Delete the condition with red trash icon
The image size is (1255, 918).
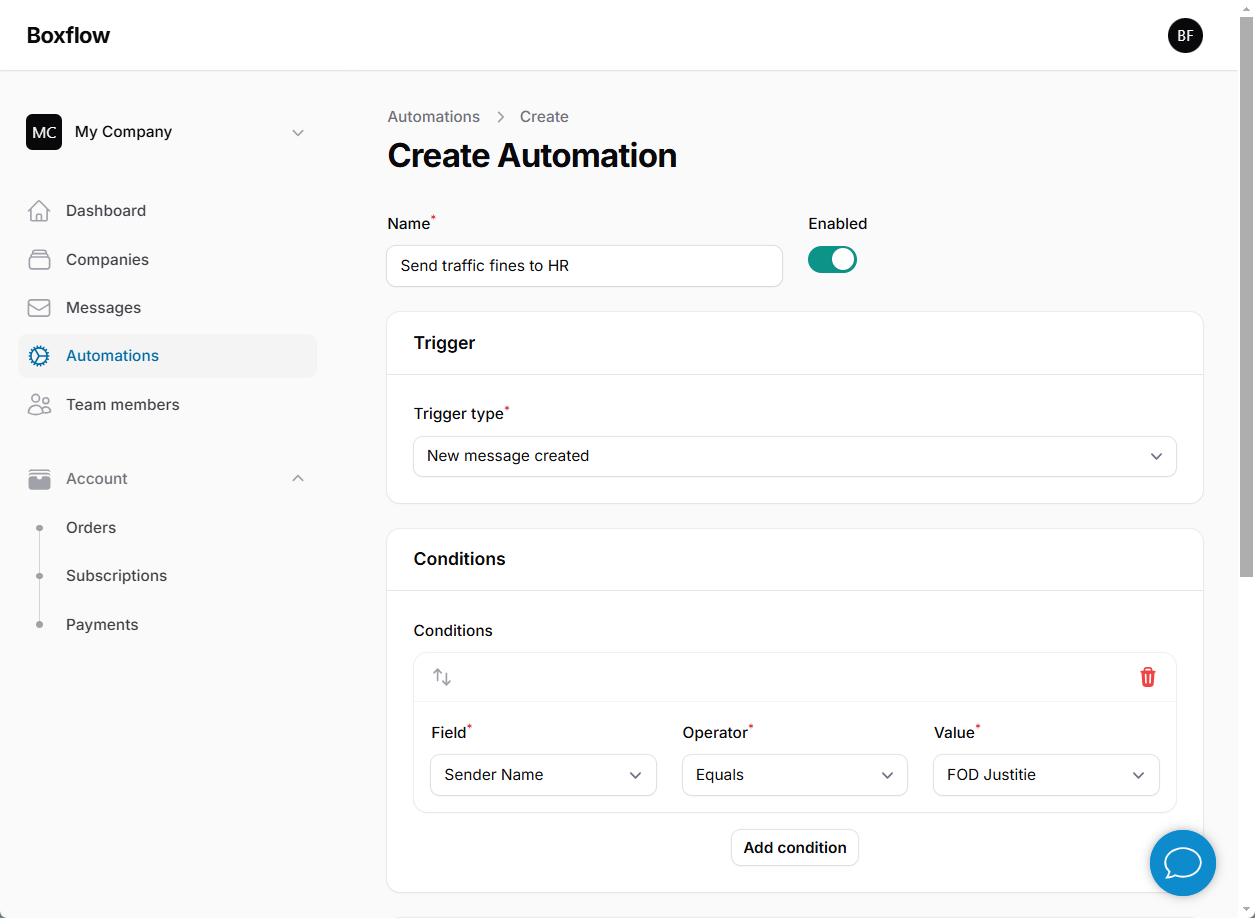1147,677
